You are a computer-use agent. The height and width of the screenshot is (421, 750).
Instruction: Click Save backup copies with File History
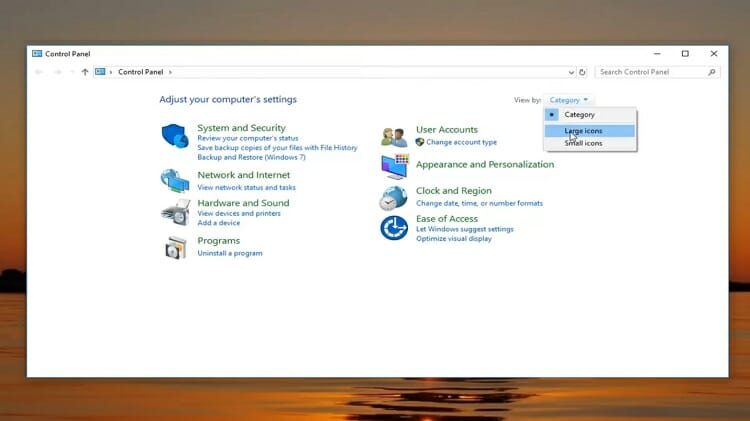click(x=277, y=148)
